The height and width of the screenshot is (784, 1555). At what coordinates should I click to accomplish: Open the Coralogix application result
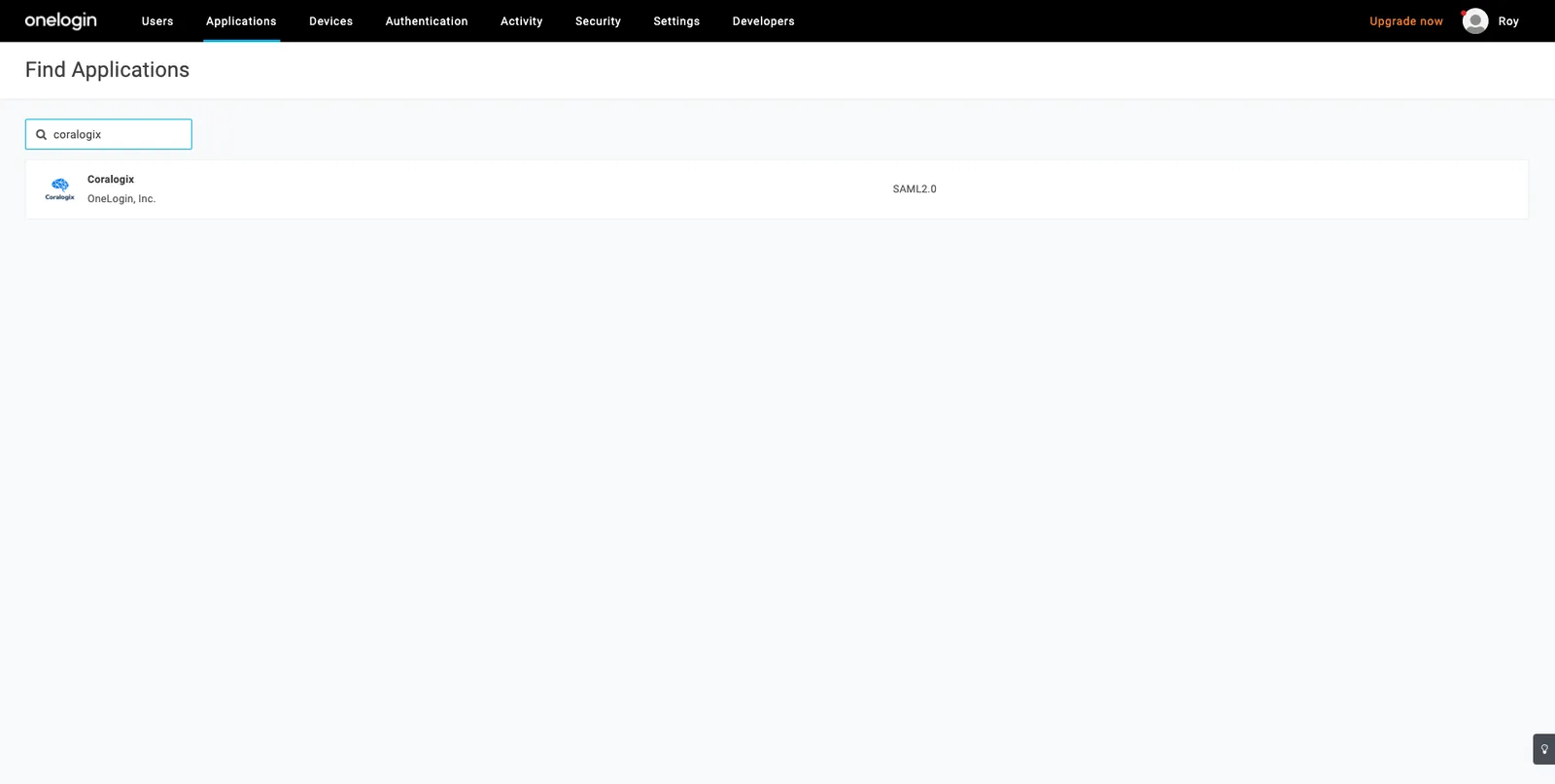coord(777,189)
